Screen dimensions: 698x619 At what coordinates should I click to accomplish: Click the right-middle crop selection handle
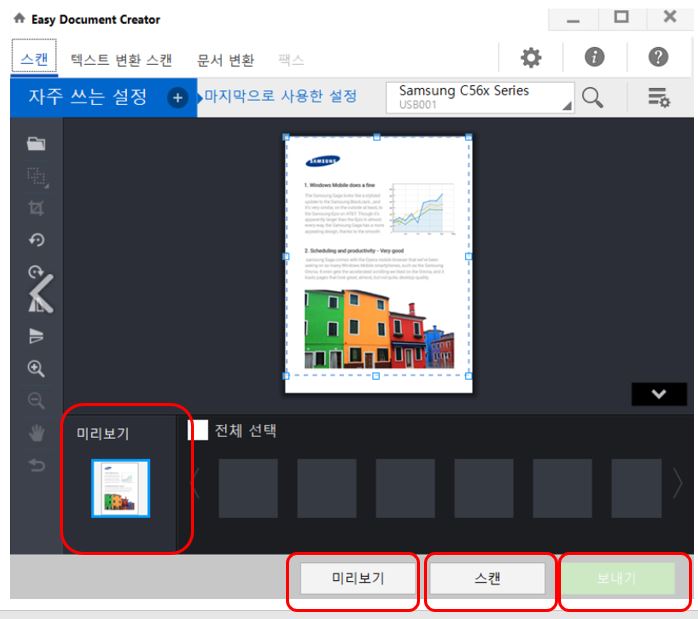(x=468, y=256)
